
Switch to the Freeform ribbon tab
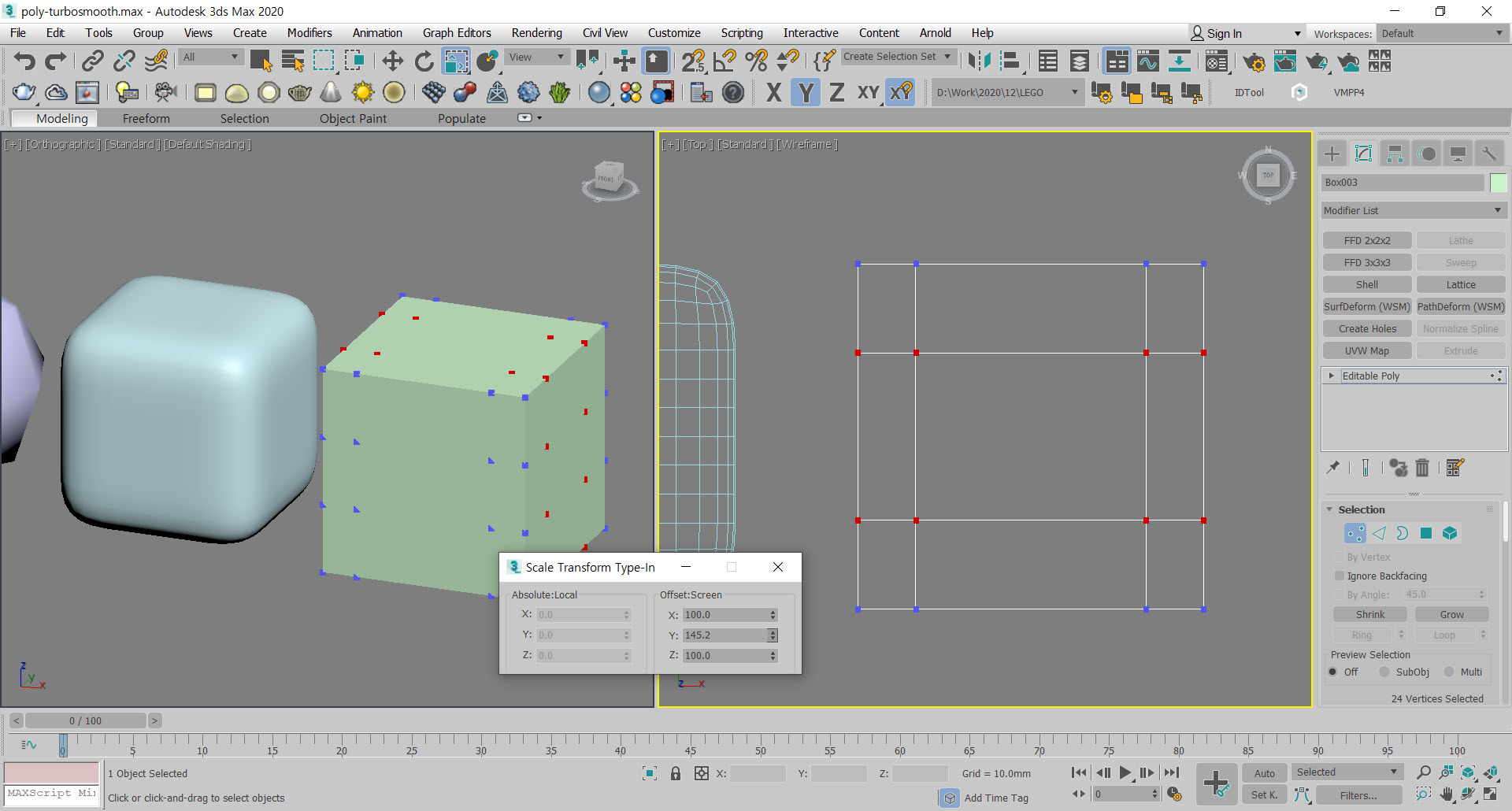click(x=146, y=118)
